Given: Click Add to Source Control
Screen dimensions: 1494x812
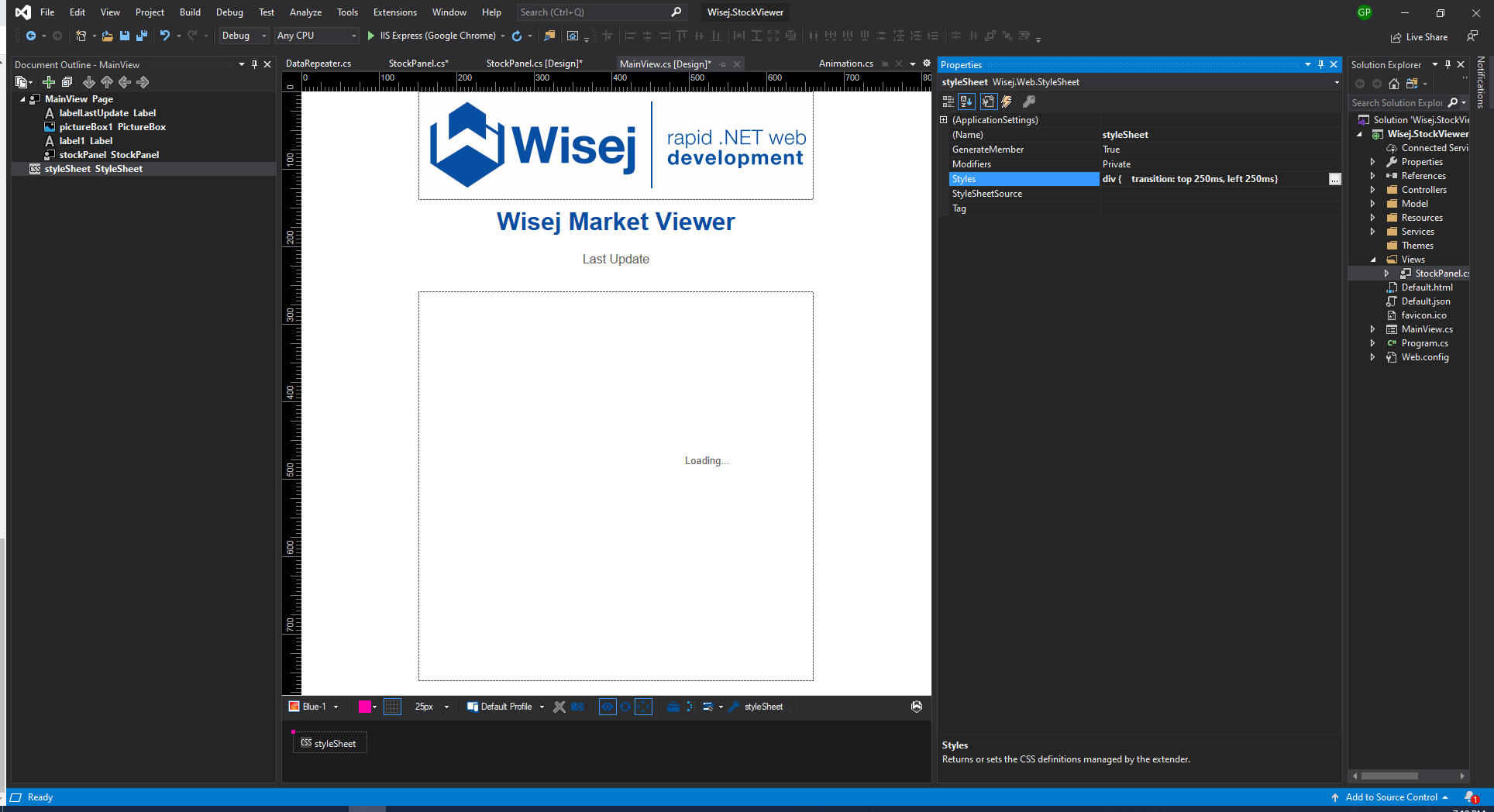Looking at the screenshot, I should pyautogui.click(x=1391, y=797).
